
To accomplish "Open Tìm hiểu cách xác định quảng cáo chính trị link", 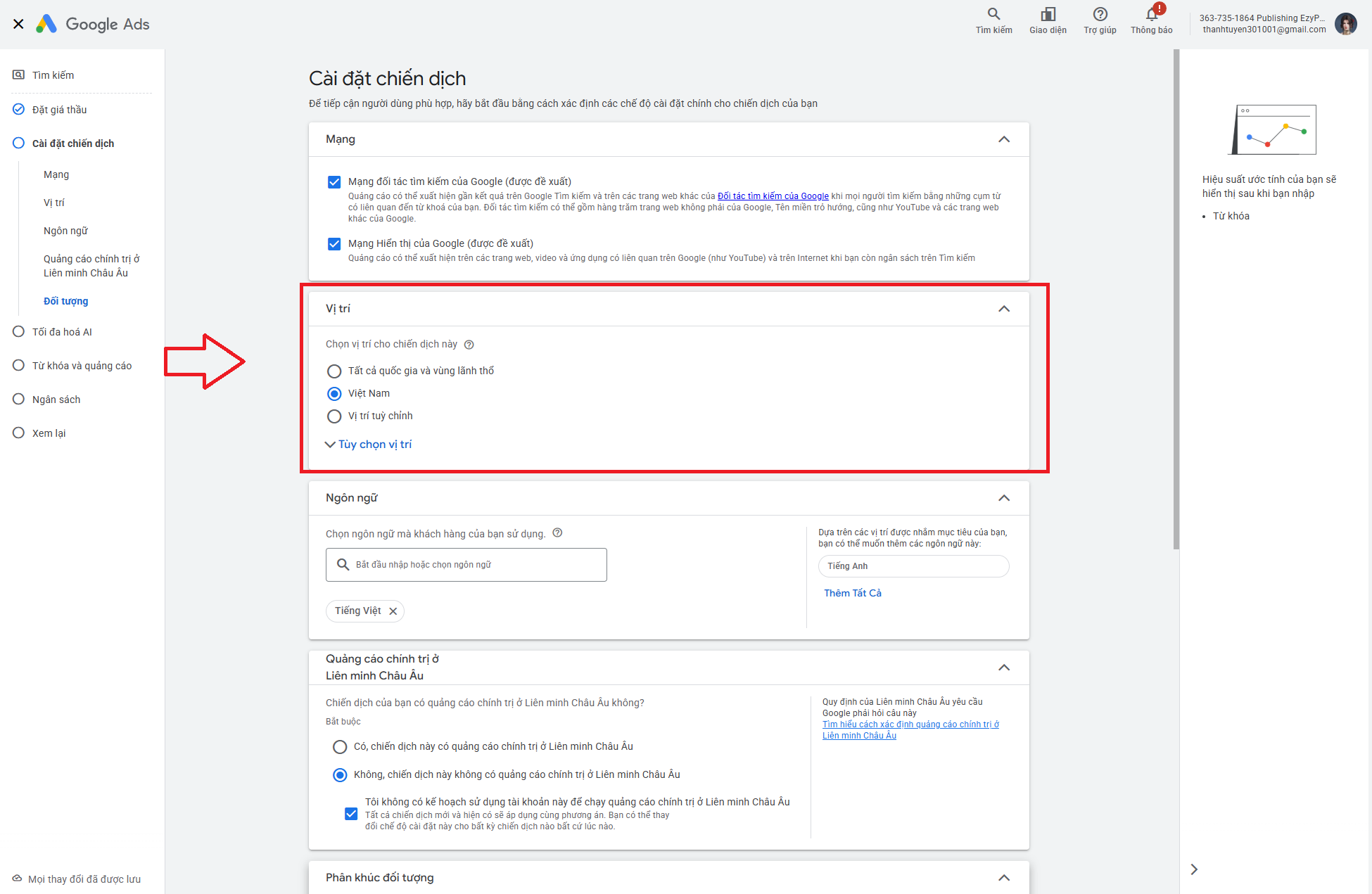I will point(910,730).
